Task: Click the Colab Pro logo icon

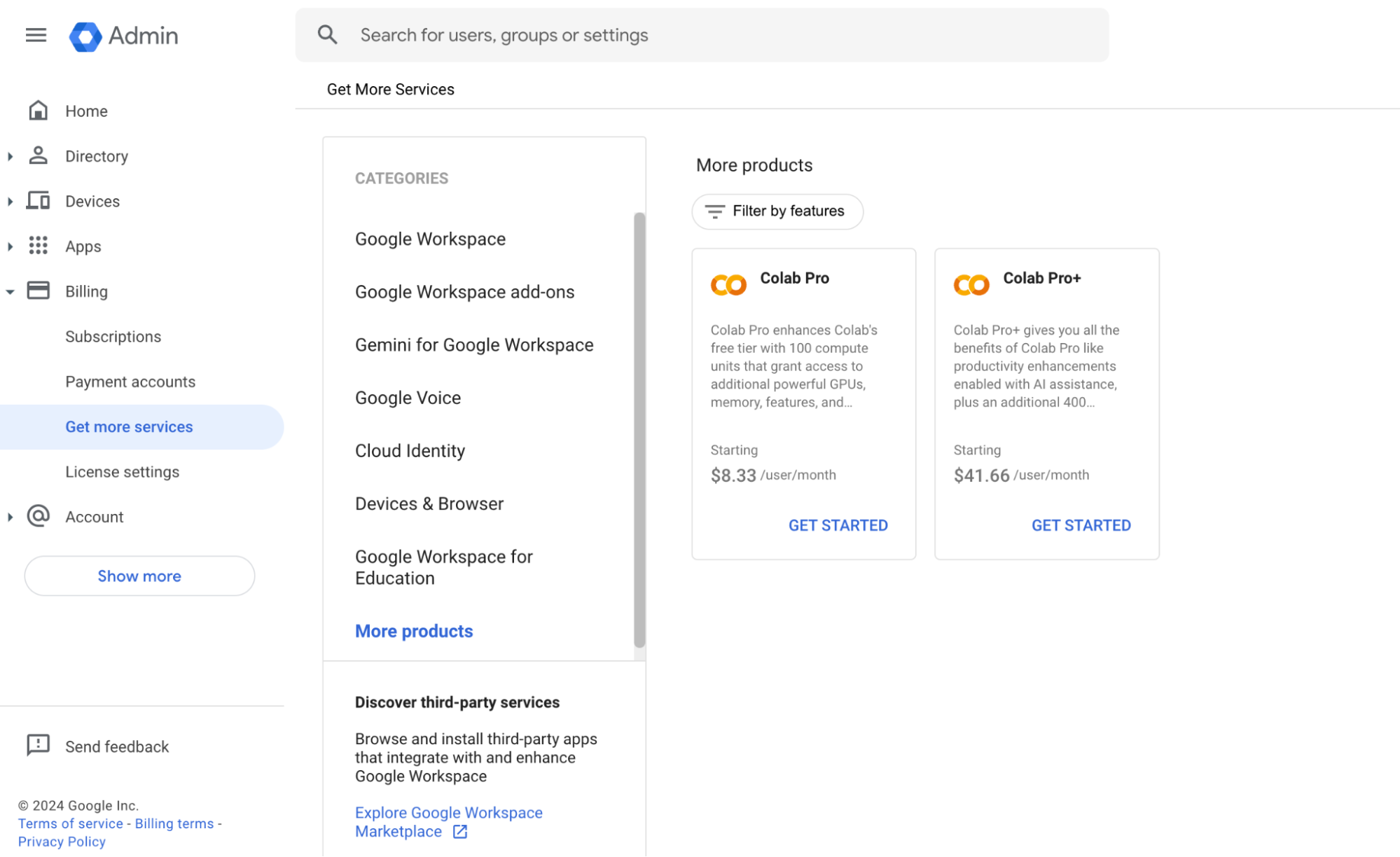Action: click(728, 285)
